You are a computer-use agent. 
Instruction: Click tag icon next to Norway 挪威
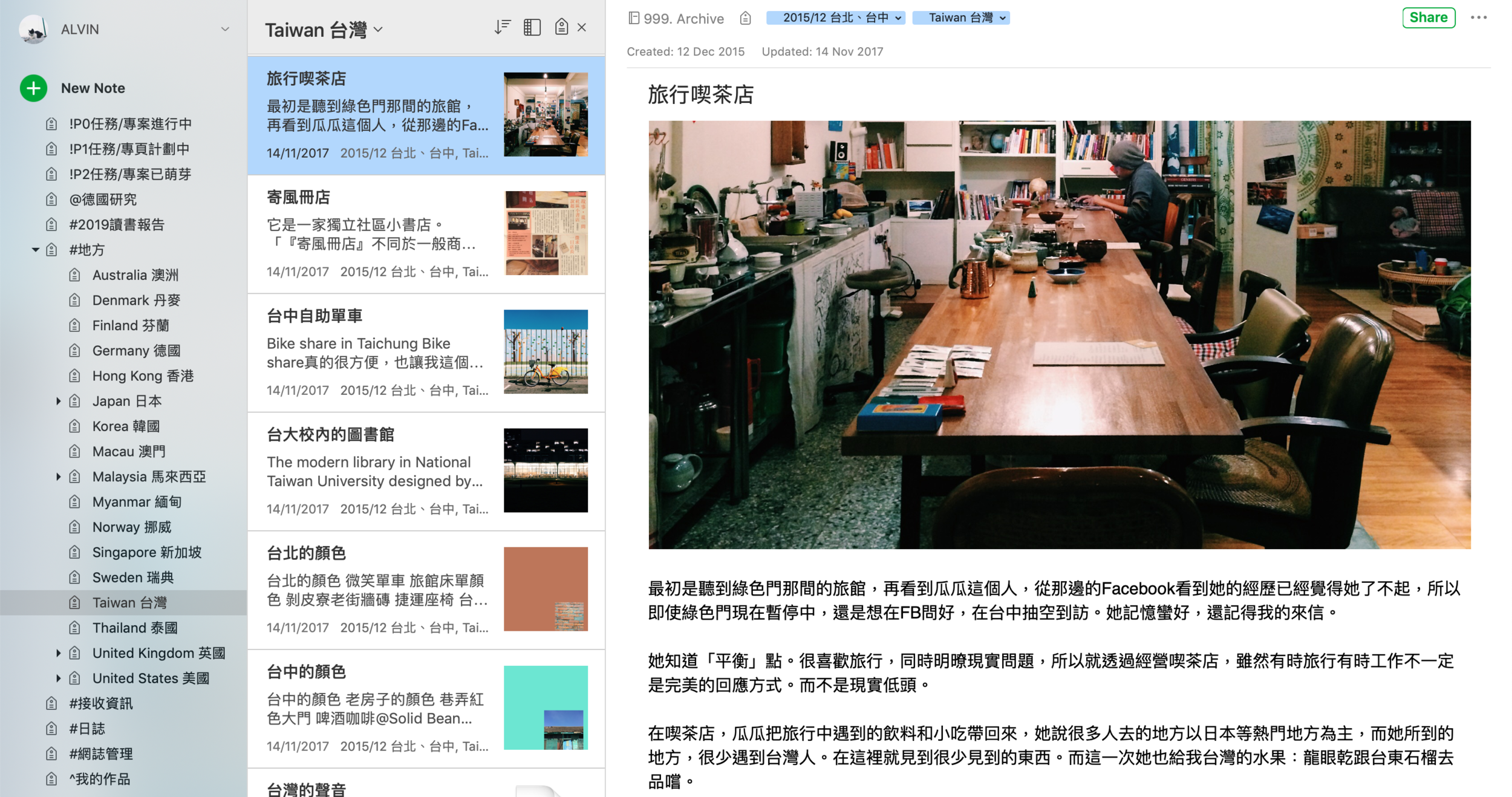[74, 527]
